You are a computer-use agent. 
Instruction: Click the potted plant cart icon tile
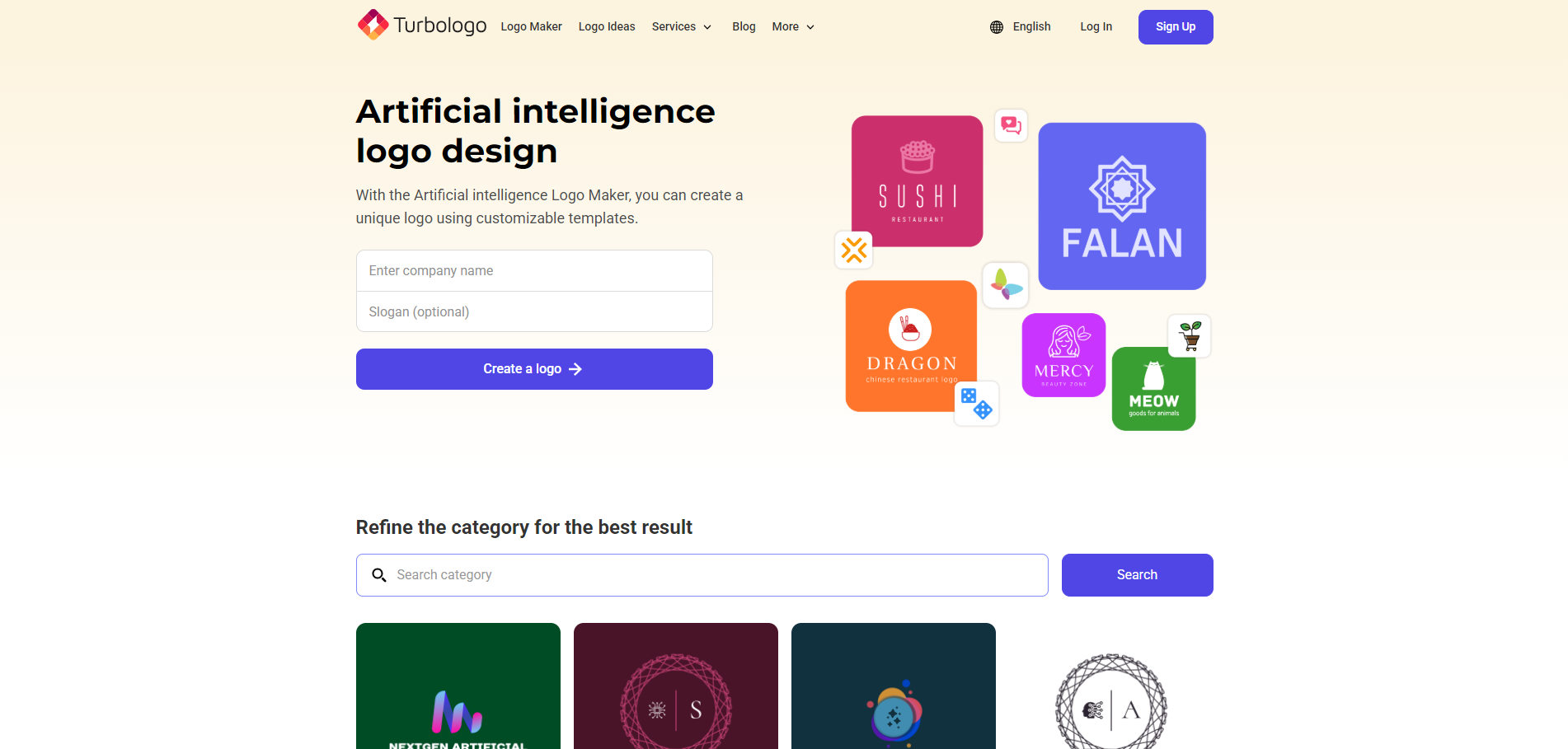[1190, 335]
